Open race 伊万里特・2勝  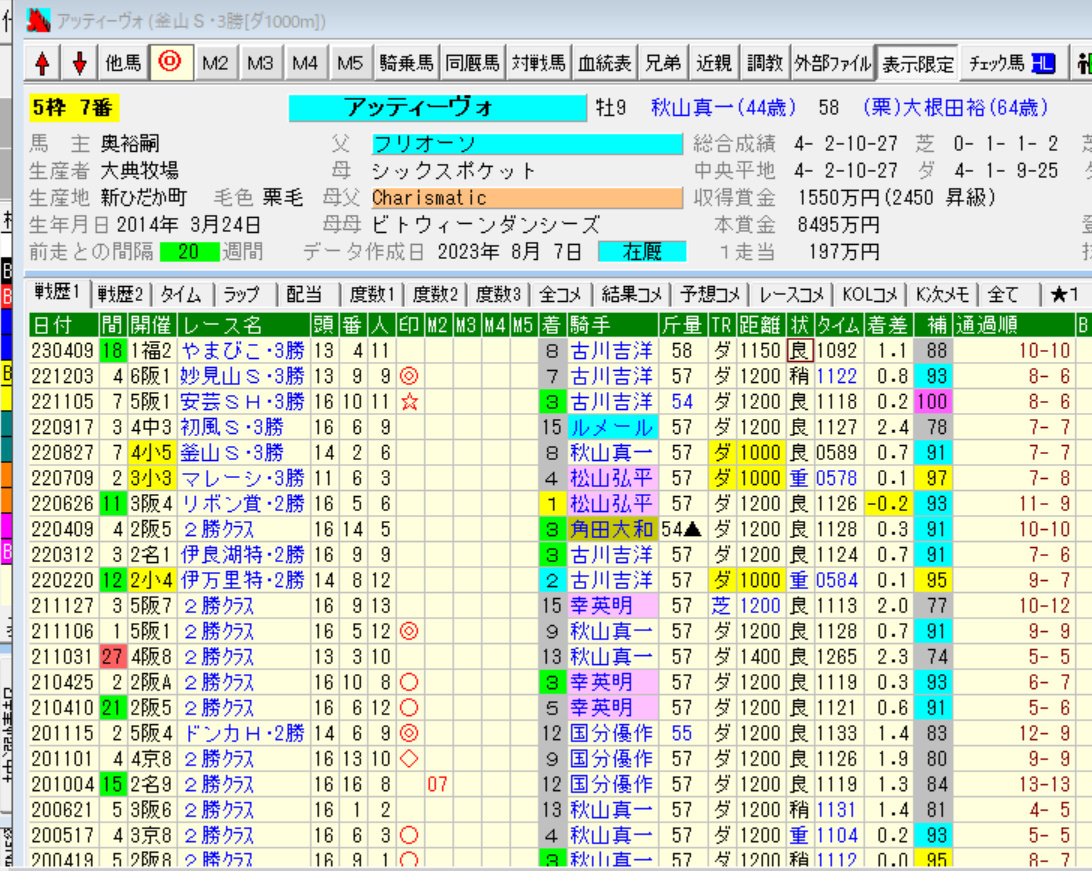pyautogui.click(x=242, y=580)
